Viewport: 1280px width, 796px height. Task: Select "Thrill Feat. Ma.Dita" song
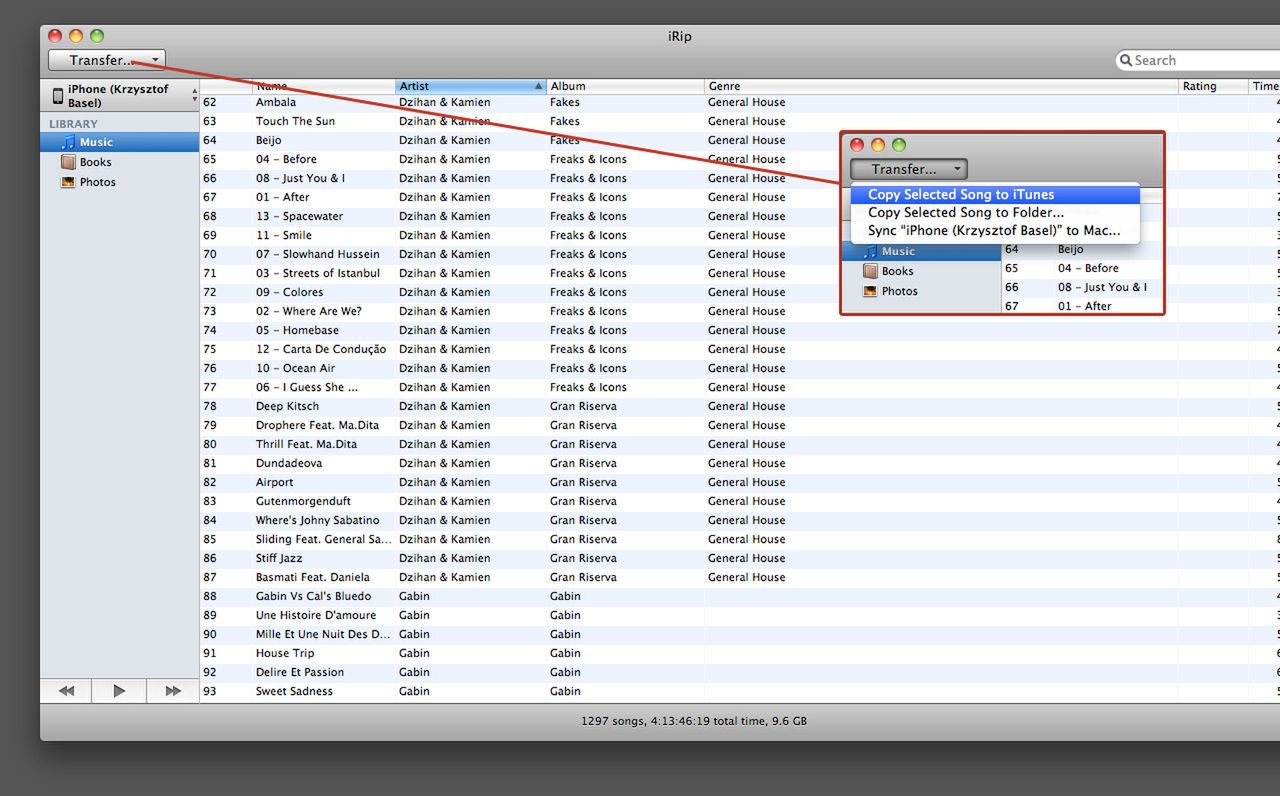pos(306,444)
